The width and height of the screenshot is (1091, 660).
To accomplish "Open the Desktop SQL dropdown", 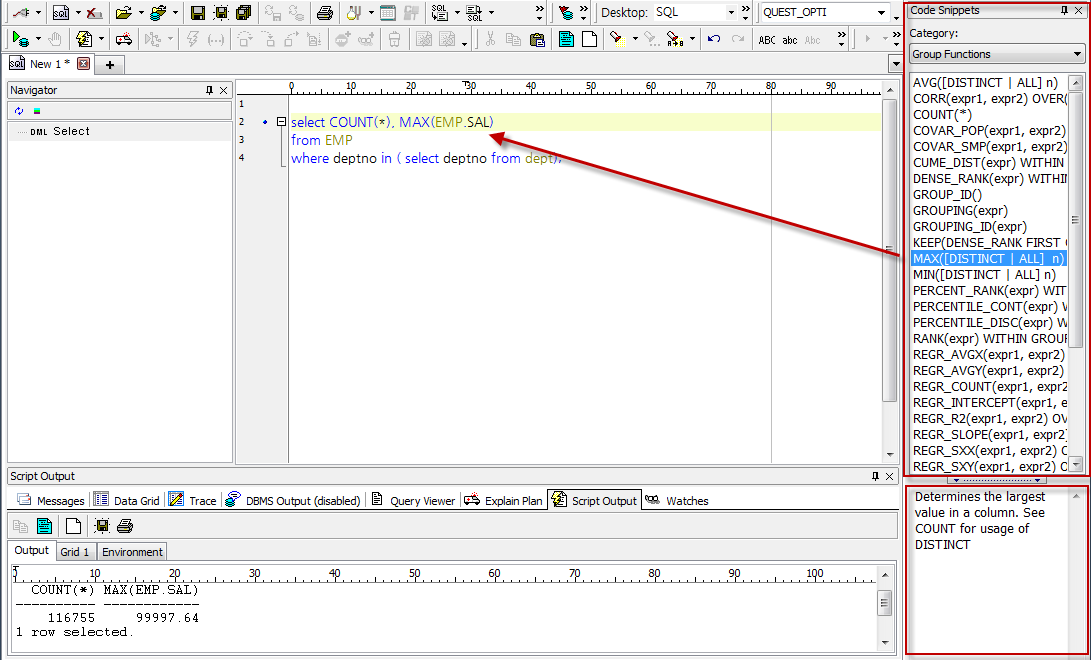I will (731, 13).
